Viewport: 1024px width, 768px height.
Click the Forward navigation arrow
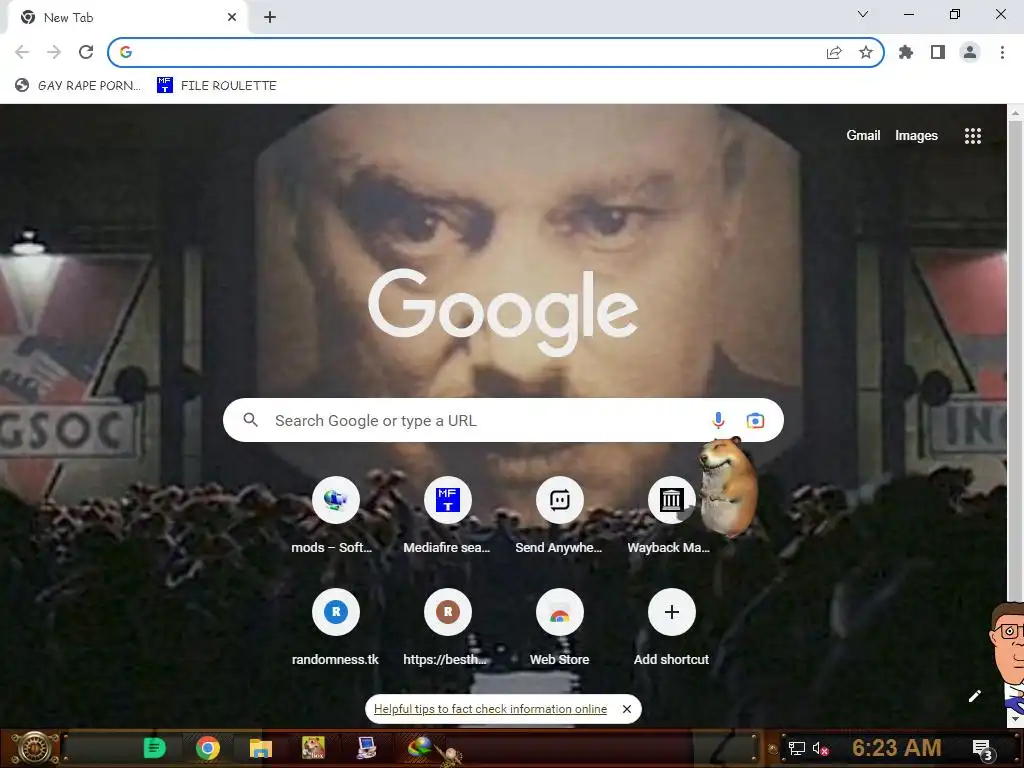click(54, 52)
